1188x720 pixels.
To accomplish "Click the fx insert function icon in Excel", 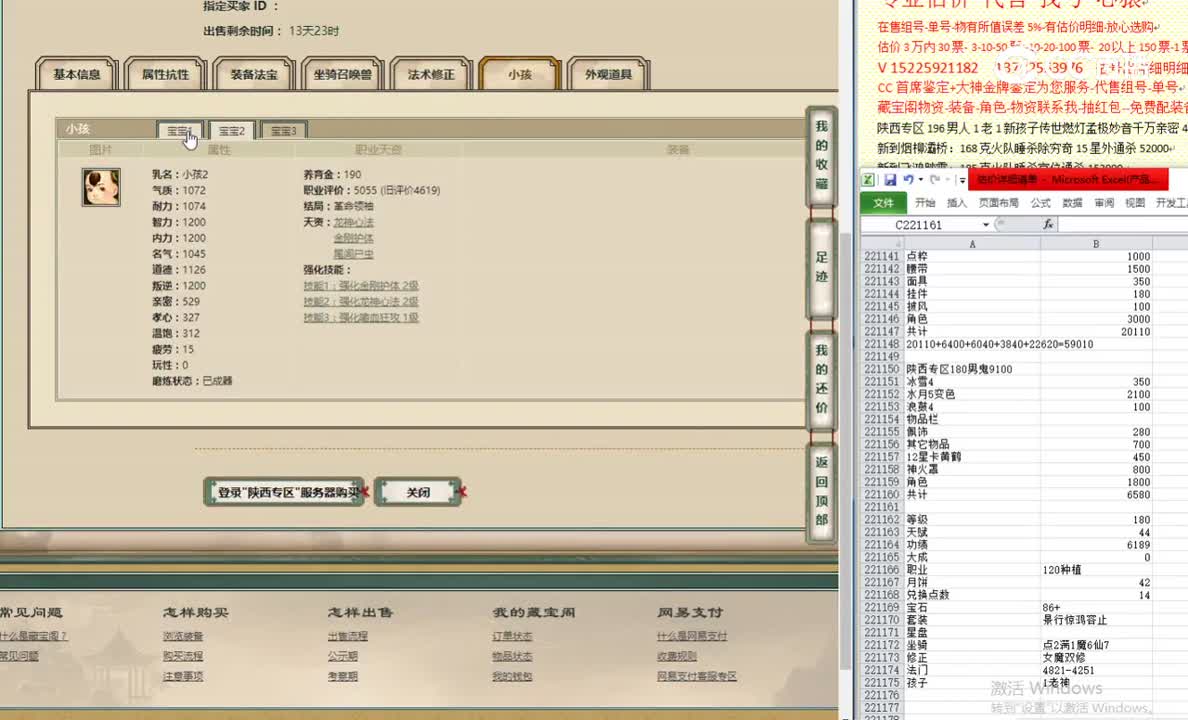I will pyautogui.click(x=1048, y=224).
